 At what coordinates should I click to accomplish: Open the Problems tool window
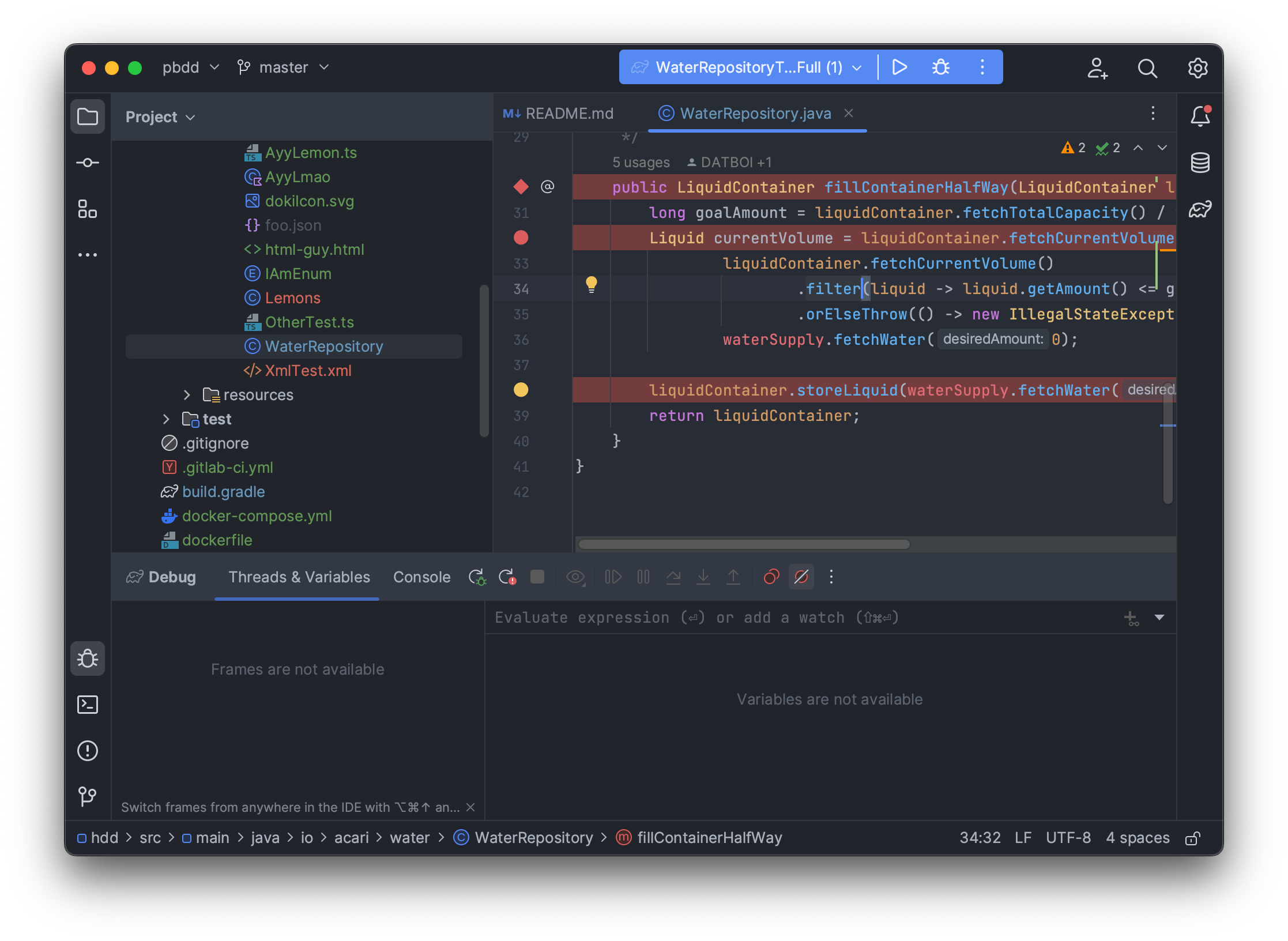pyautogui.click(x=88, y=751)
